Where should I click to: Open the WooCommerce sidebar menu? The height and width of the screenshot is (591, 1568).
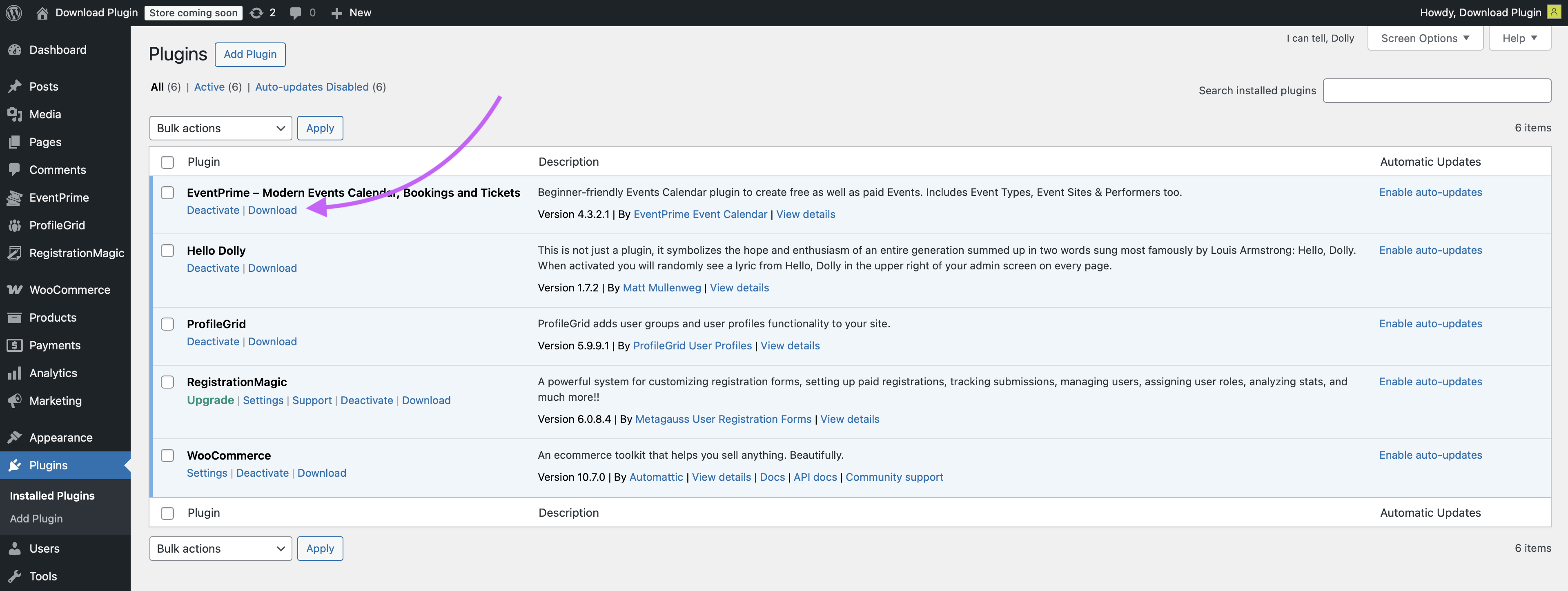tap(69, 290)
